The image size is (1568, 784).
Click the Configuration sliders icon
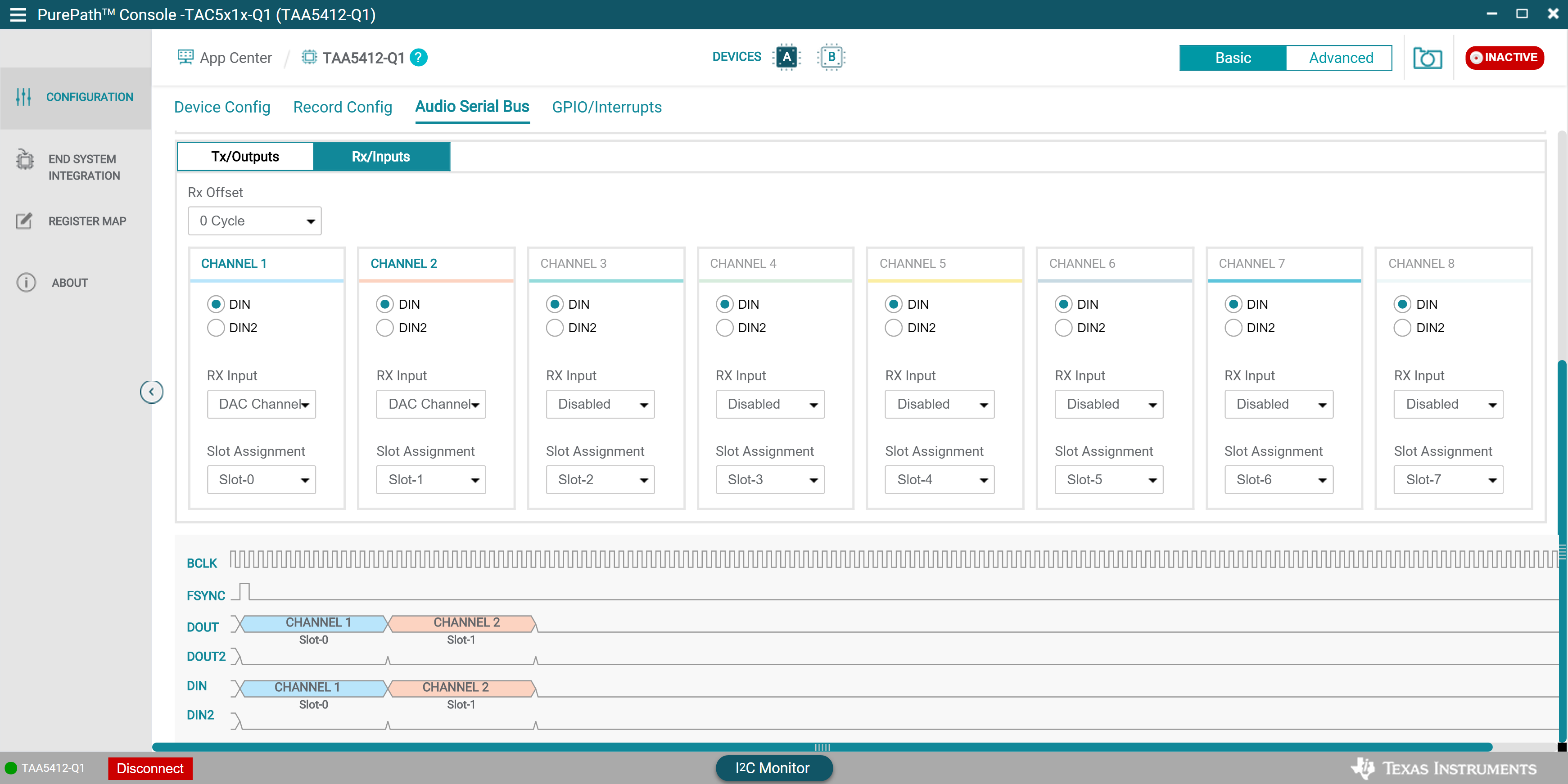point(23,97)
